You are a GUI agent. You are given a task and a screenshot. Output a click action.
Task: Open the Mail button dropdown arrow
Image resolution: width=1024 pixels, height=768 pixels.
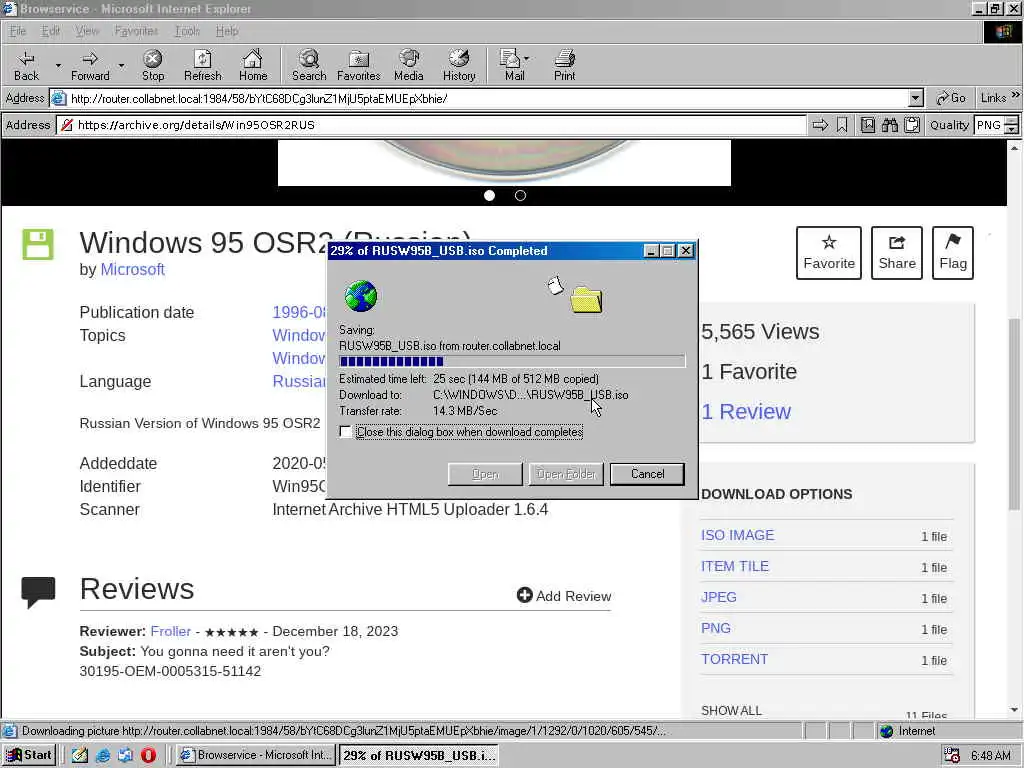[x=526, y=59]
